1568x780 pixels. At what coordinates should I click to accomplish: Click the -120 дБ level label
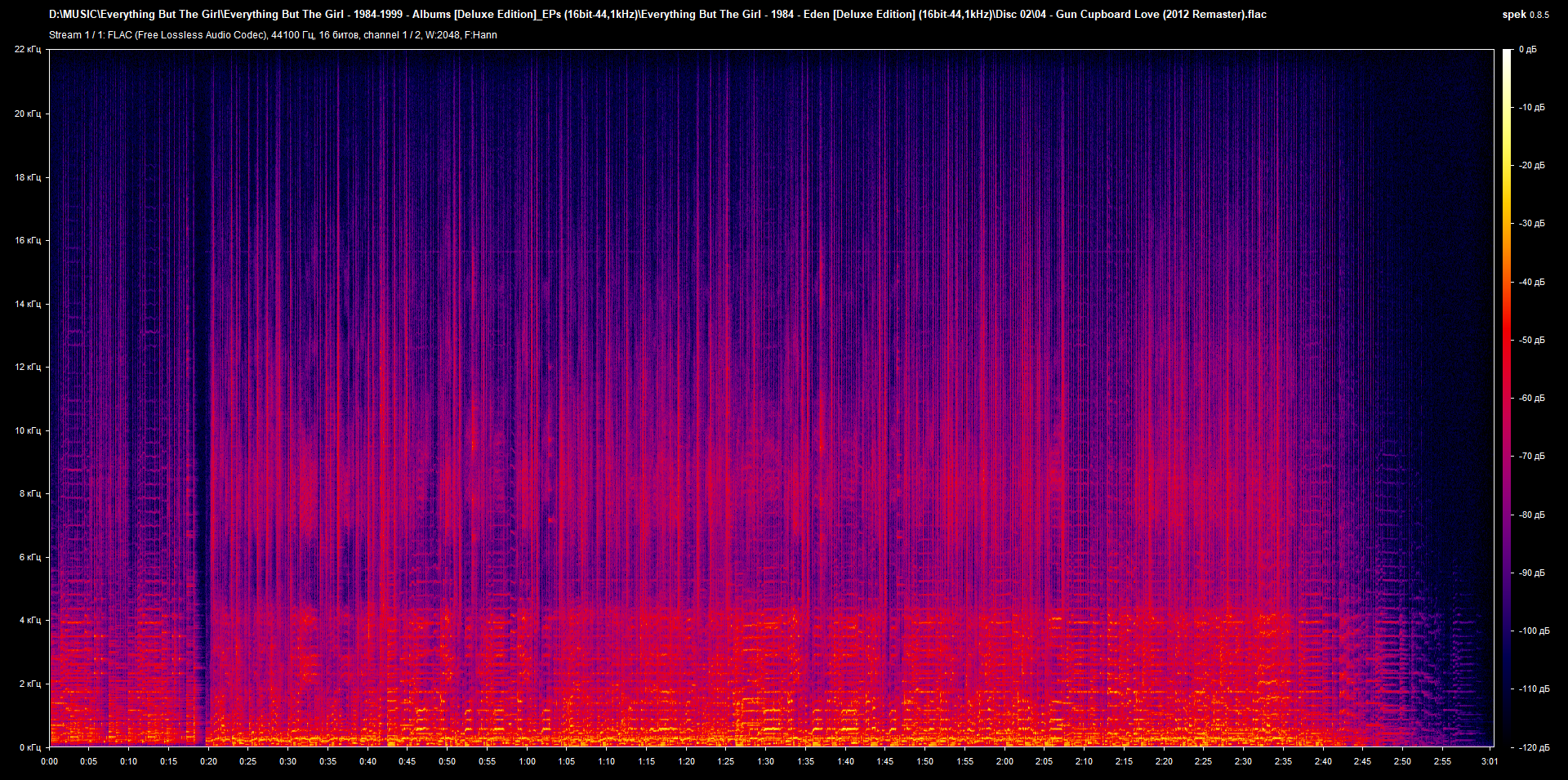[1535, 748]
